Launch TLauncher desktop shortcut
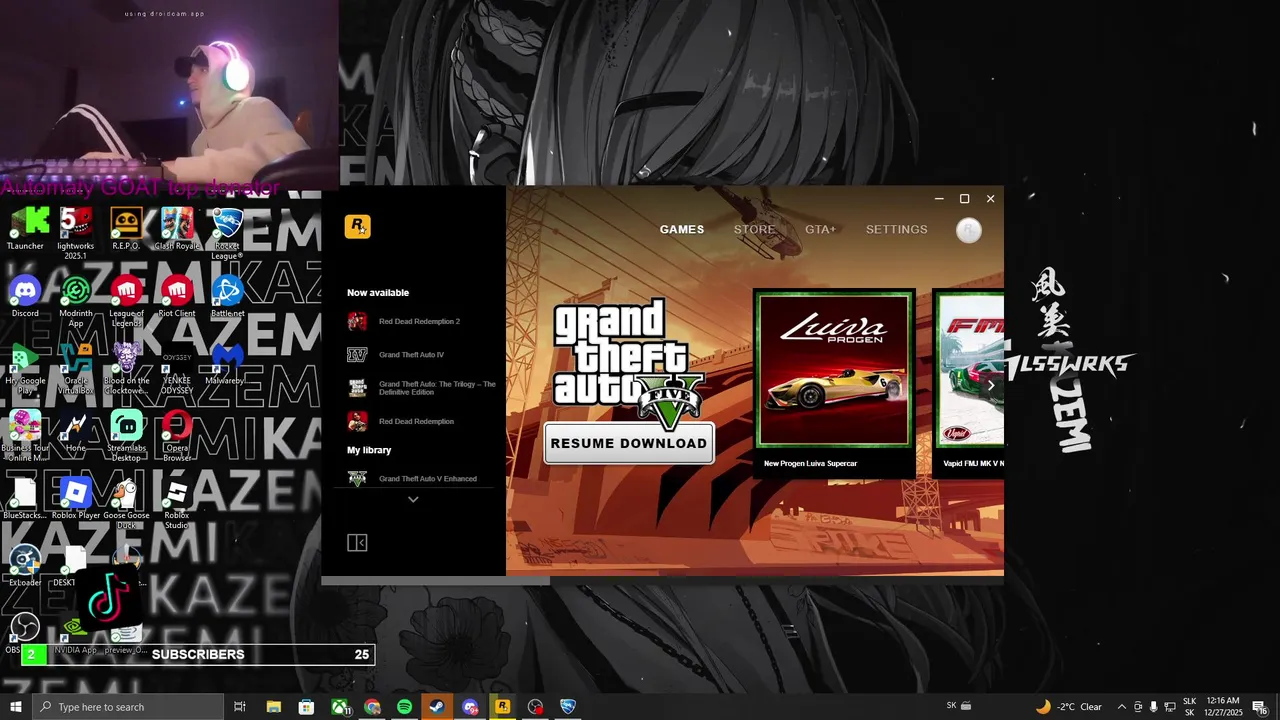1280x720 pixels. [x=26, y=228]
